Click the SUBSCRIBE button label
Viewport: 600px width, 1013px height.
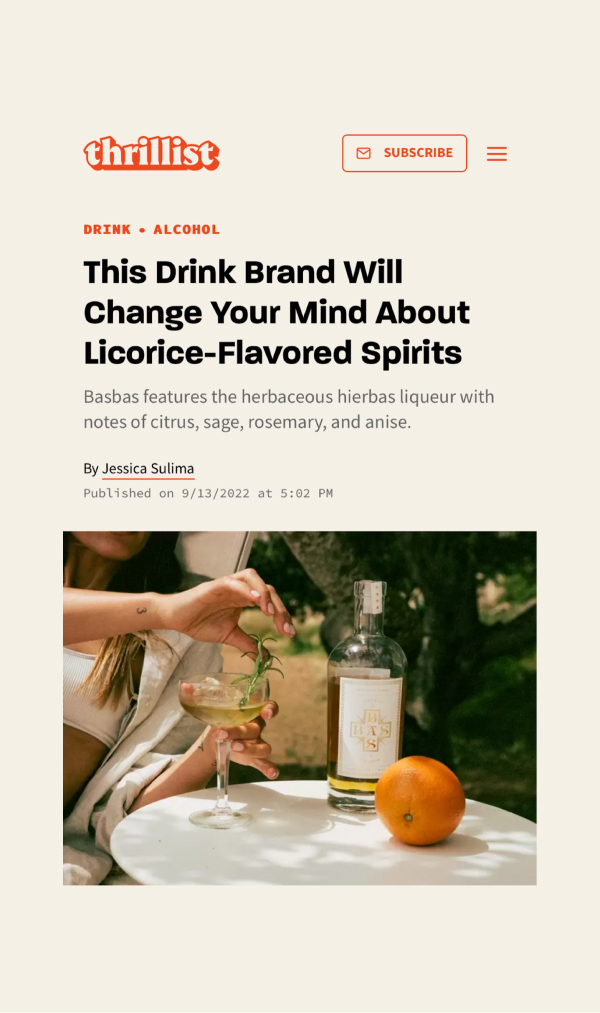coord(418,153)
